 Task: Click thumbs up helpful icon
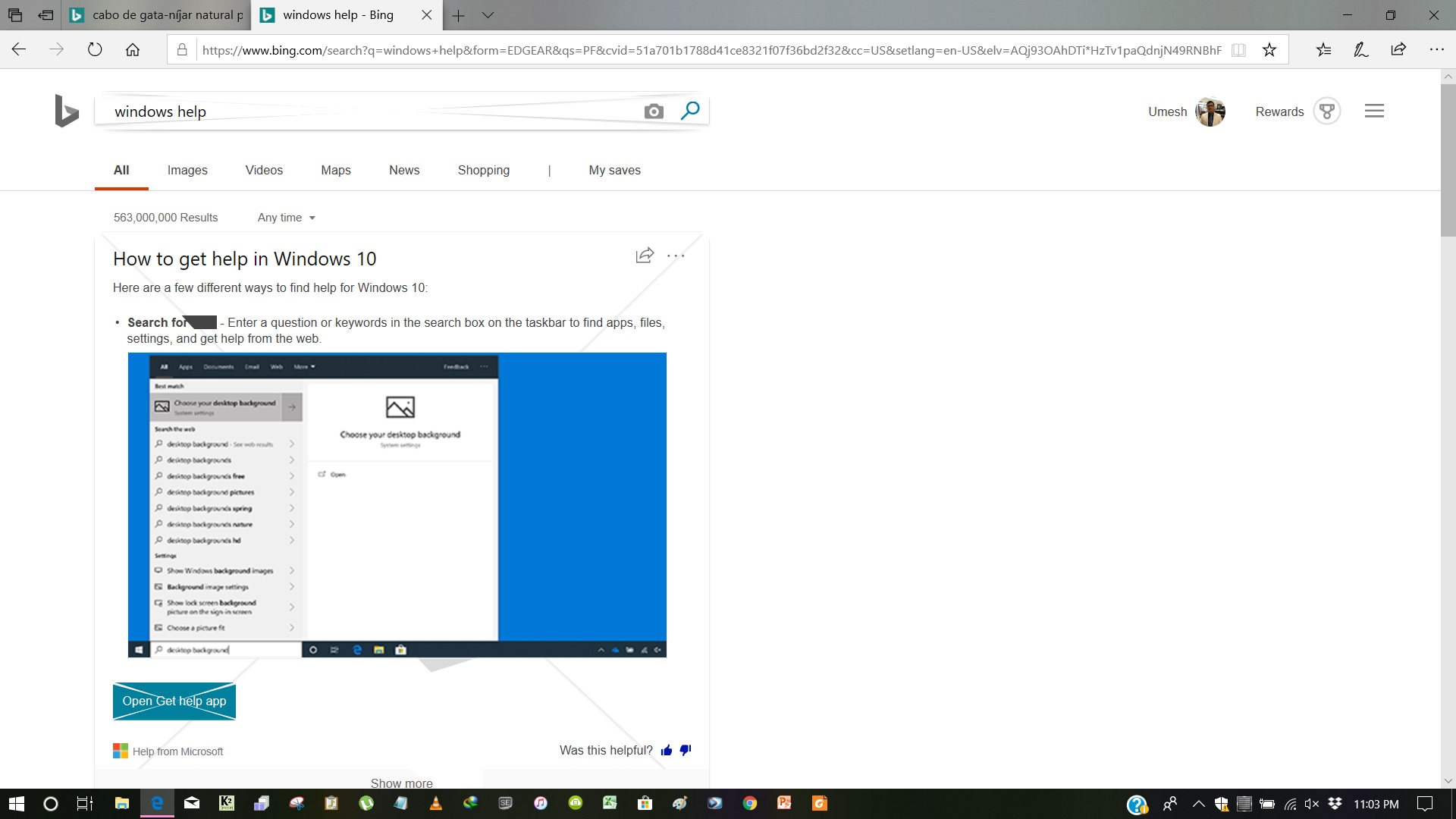(x=667, y=750)
